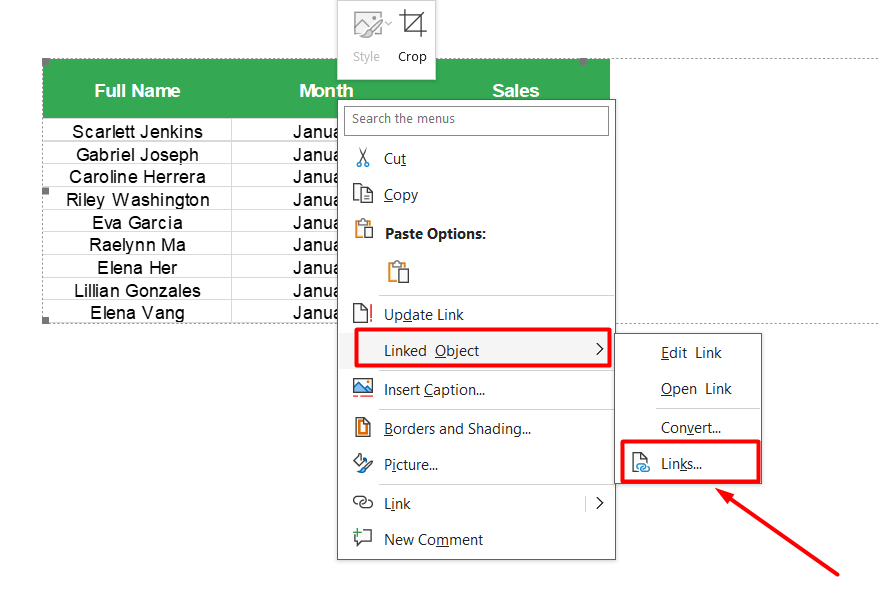
Task: Click the Paste Options label
Action: pyautogui.click(x=435, y=234)
